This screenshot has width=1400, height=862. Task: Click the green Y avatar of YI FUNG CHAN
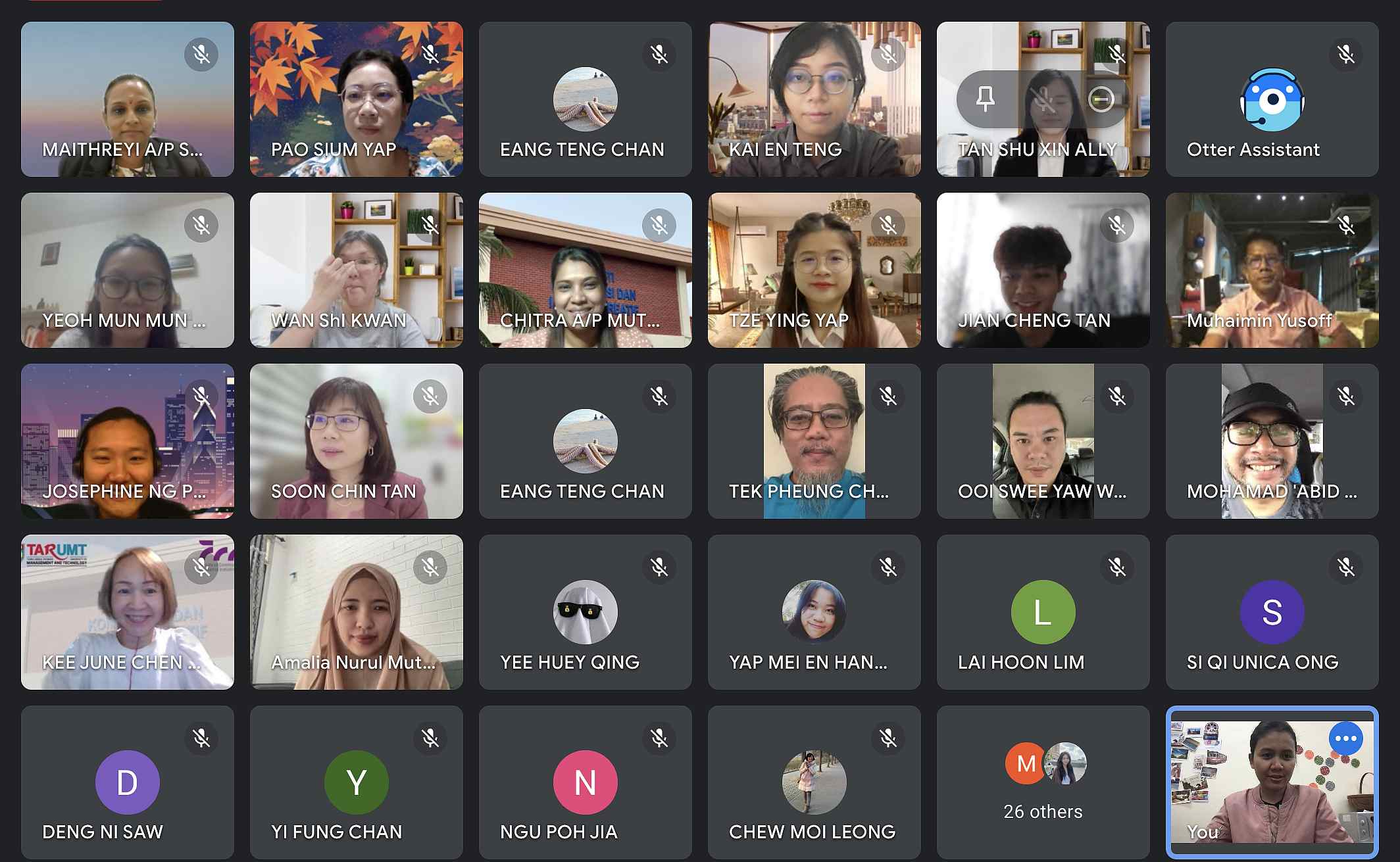pos(356,782)
